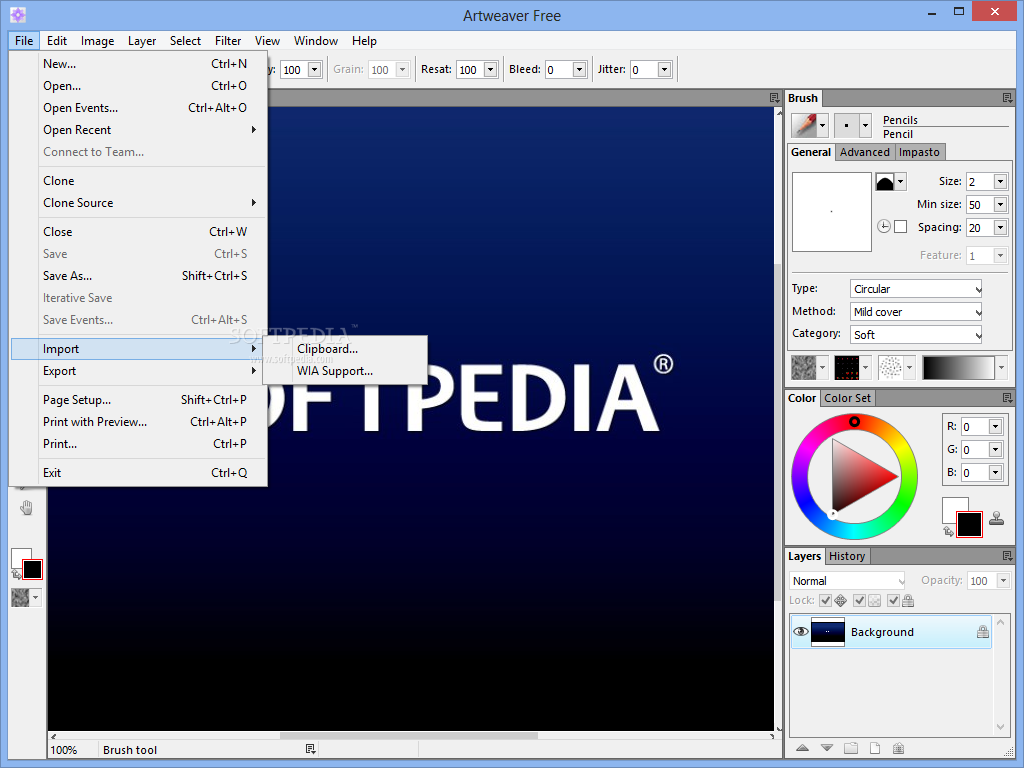Switch to the Advanced brush tab
Screen dimensions: 1024x768
[x=865, y=152]
